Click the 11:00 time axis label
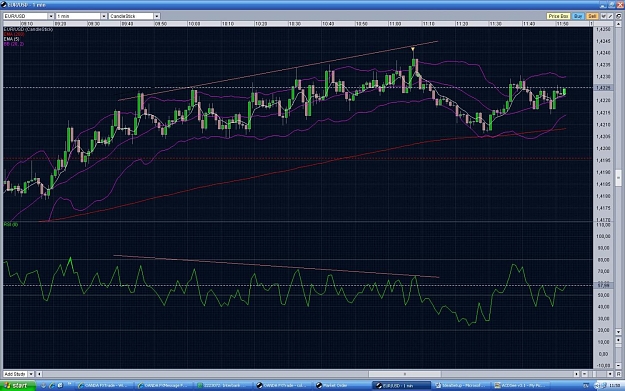The height and width of the screenshot is (391, 625). [395, 24]
